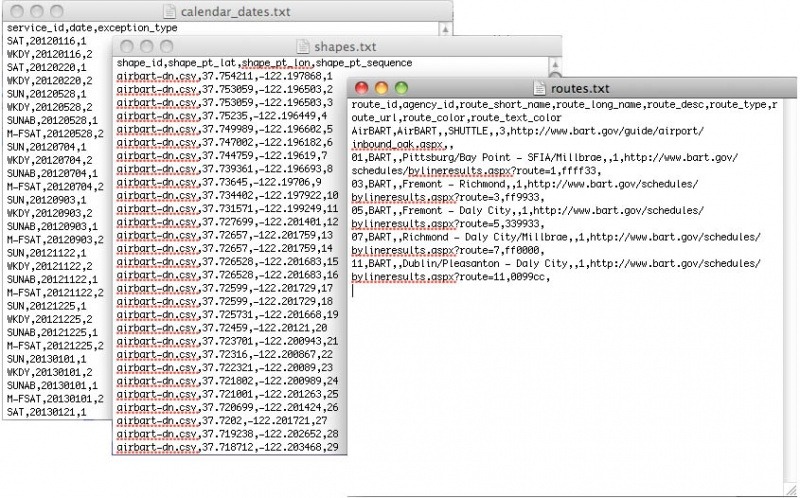Click the 03,BART Fremont – Richmond line
Screen dimensions: 800x498
pyautogui.click(x=524, y=184)
